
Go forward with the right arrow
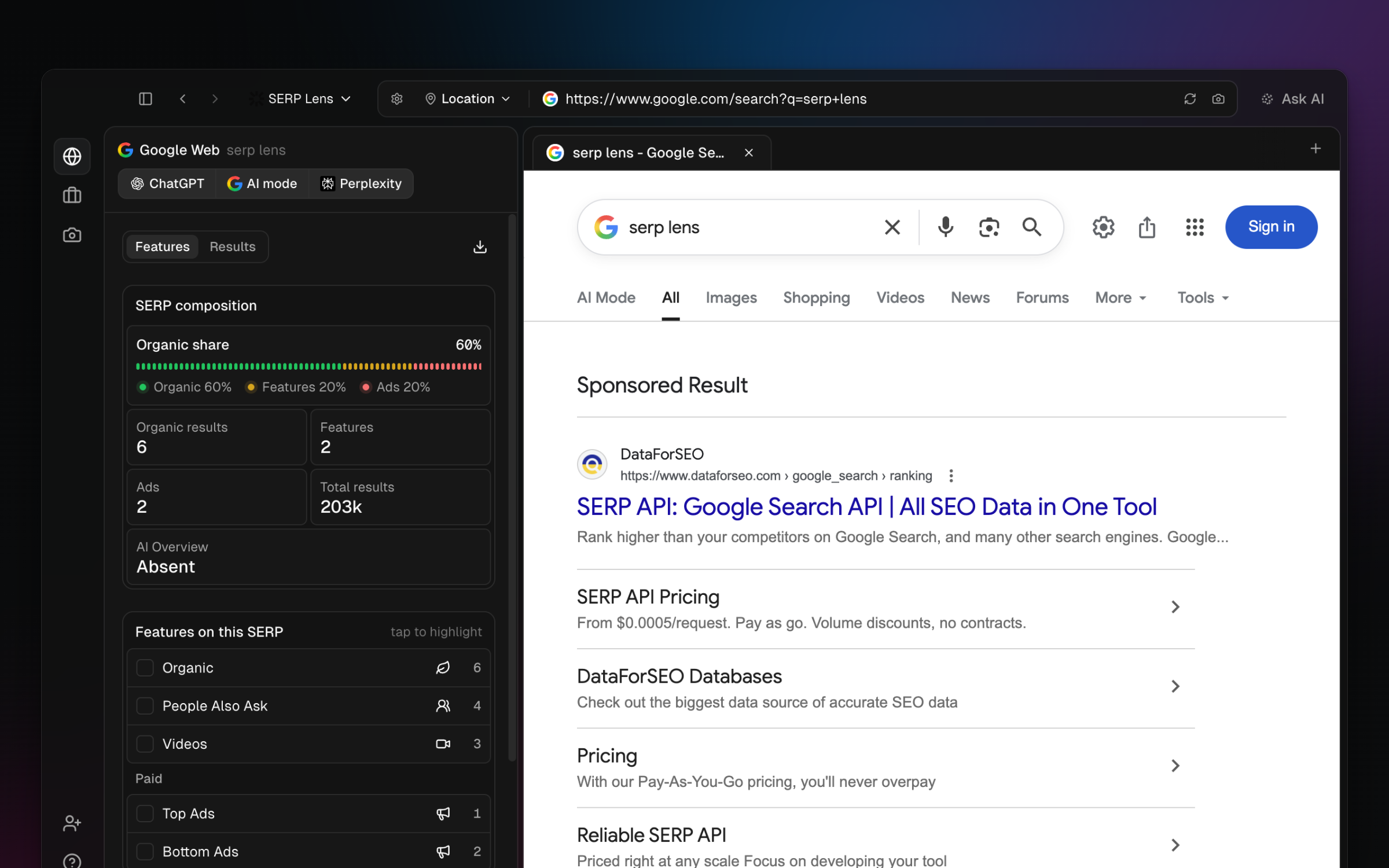[x=215, y=99]
